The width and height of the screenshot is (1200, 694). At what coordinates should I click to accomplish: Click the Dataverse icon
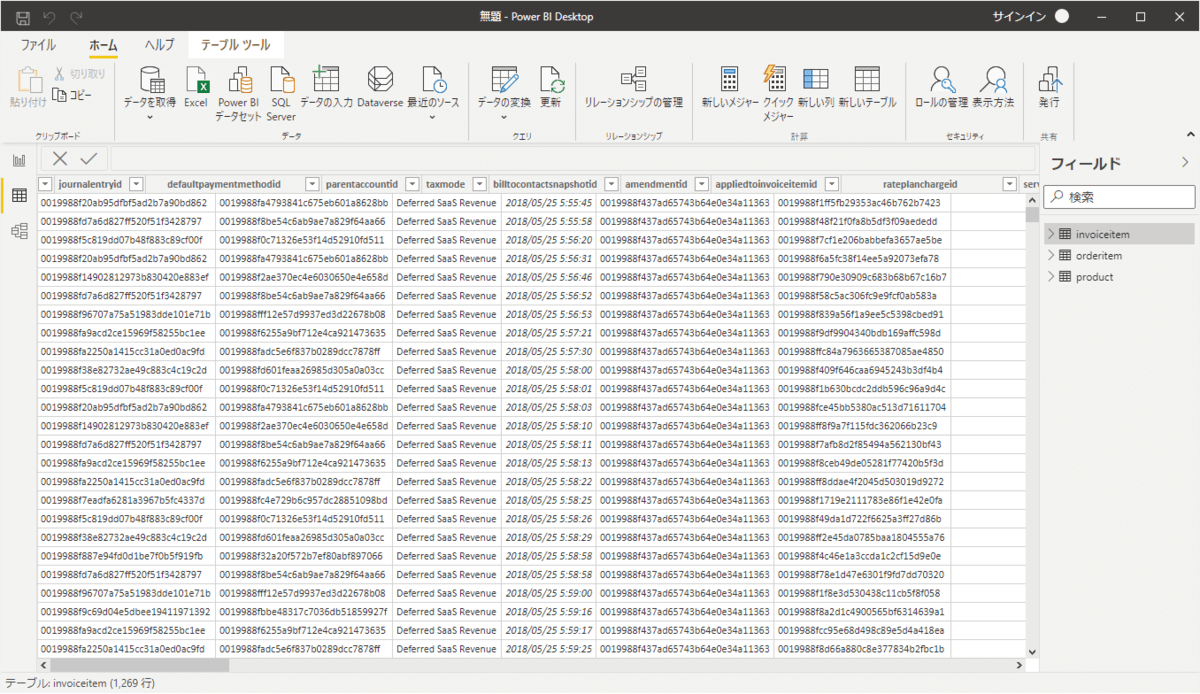(379, 81)
